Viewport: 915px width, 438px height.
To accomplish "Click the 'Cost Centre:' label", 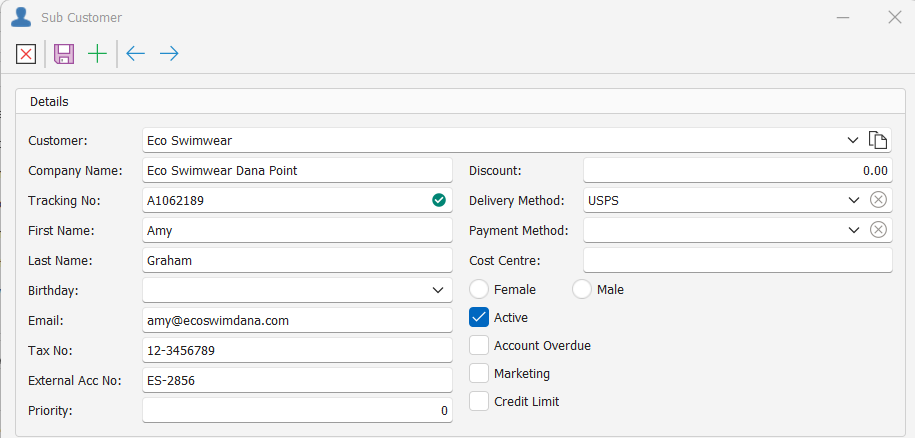I will (505, 261).
